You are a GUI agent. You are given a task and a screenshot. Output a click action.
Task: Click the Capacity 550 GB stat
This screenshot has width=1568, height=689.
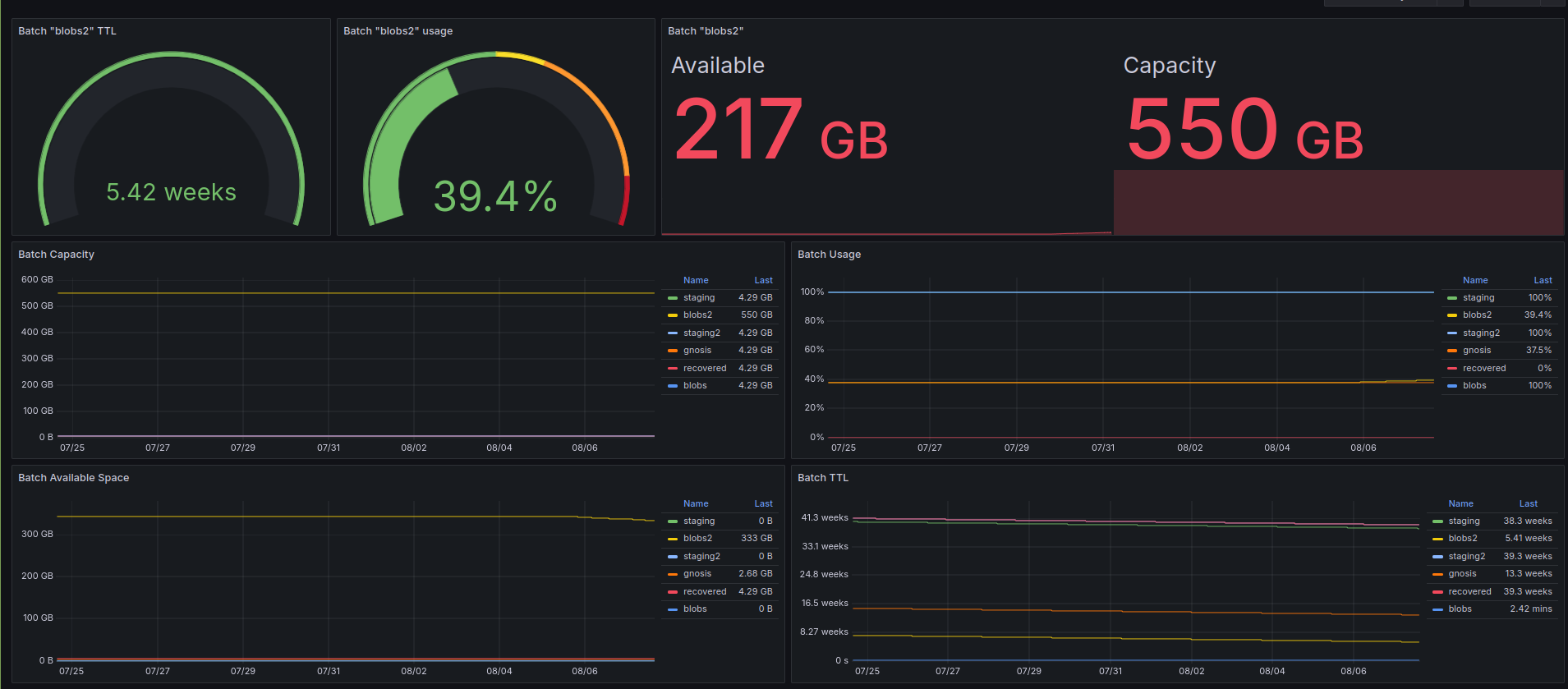(x=1245, y=130)
